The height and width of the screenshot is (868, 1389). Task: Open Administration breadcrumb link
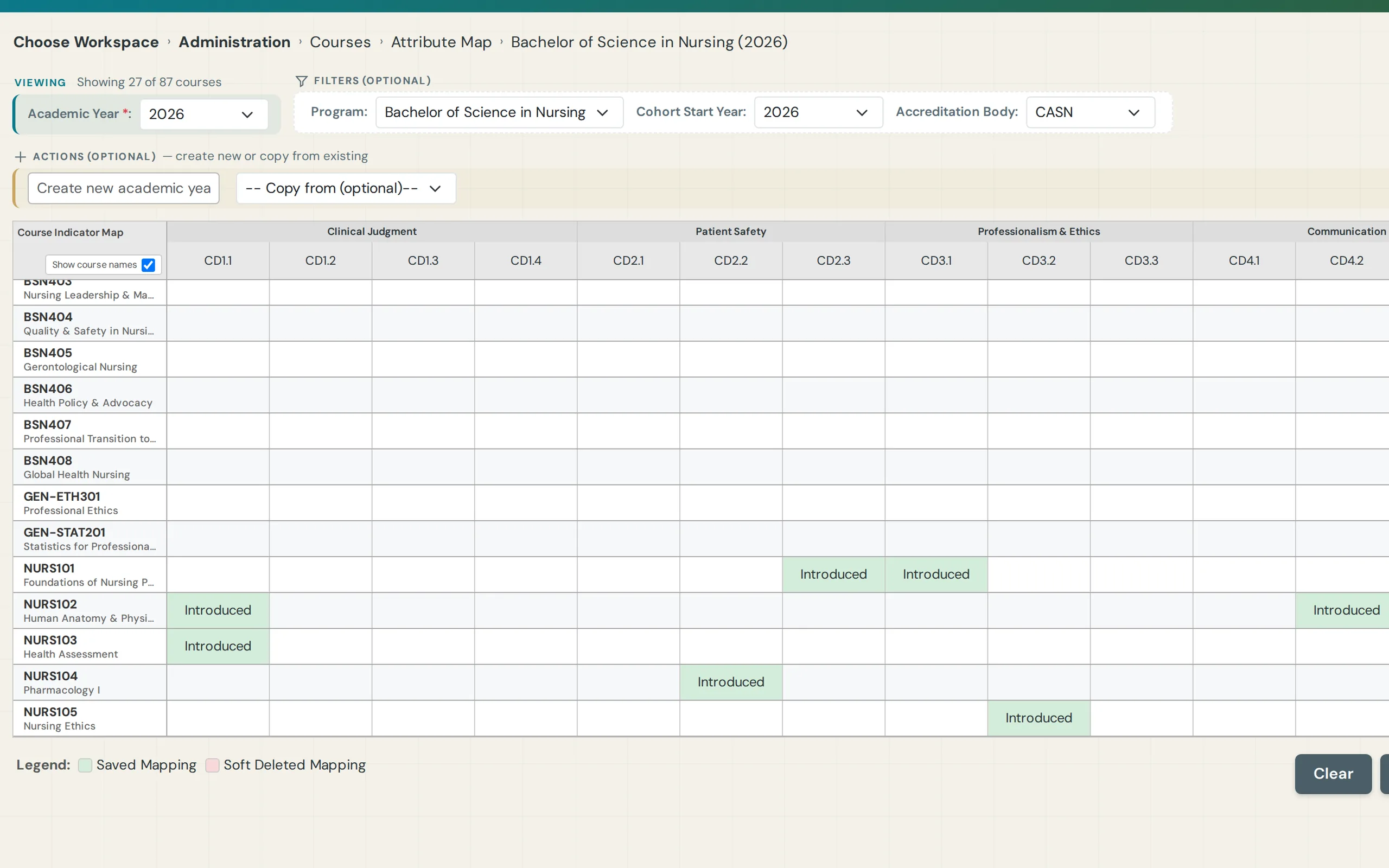click(234, 42)
